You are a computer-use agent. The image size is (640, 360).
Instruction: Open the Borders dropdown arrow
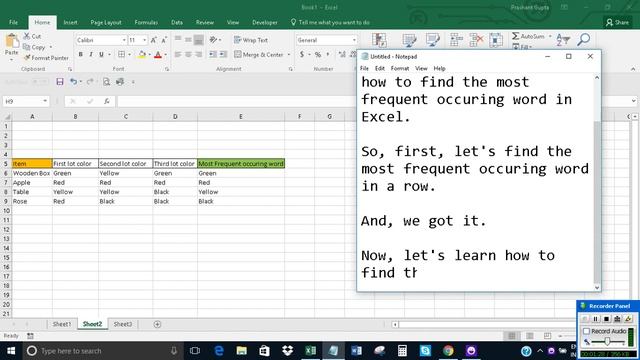coord(130,55)
